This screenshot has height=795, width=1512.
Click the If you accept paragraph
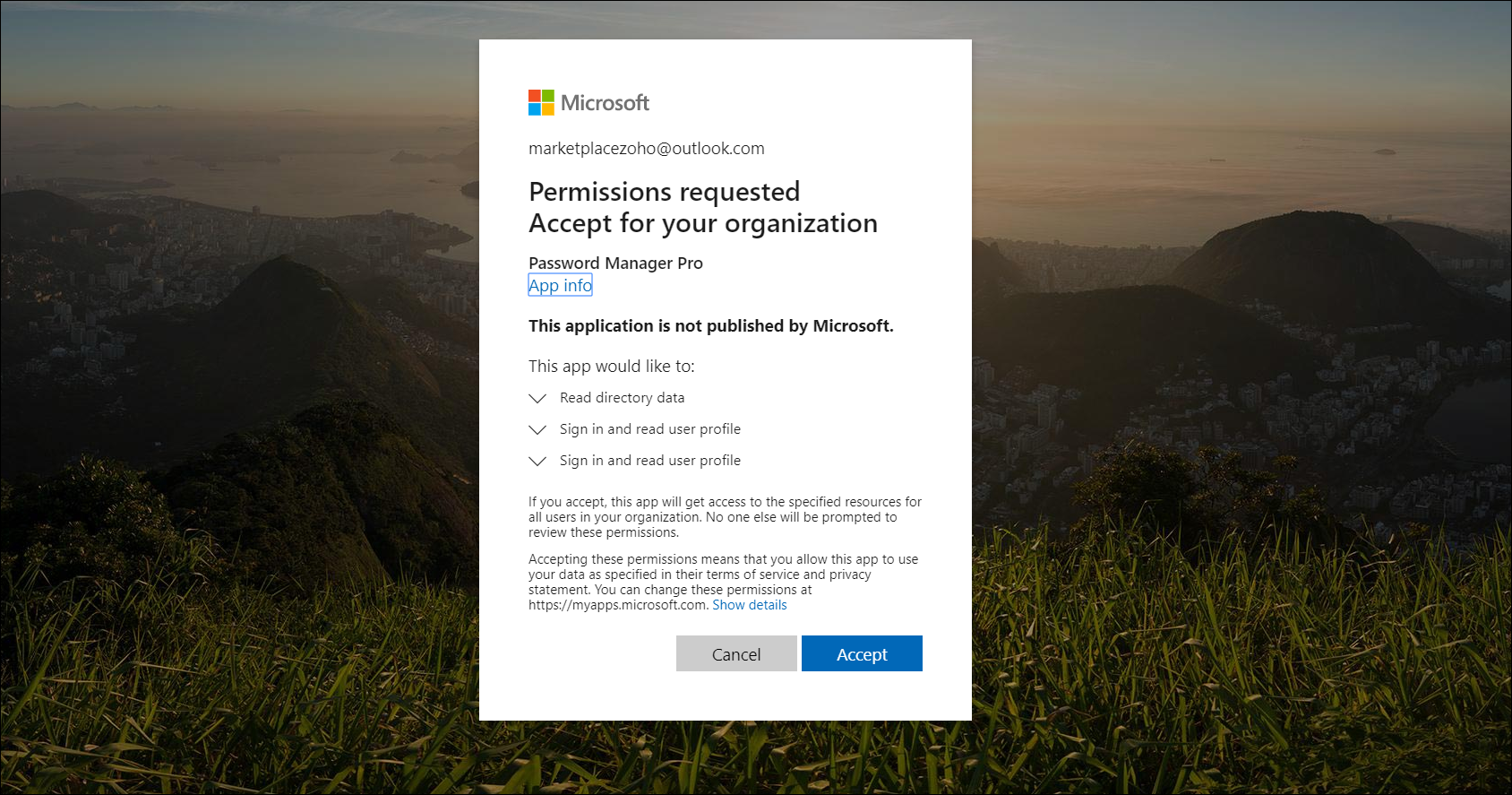pyautogui.click(x=724, y=517)
